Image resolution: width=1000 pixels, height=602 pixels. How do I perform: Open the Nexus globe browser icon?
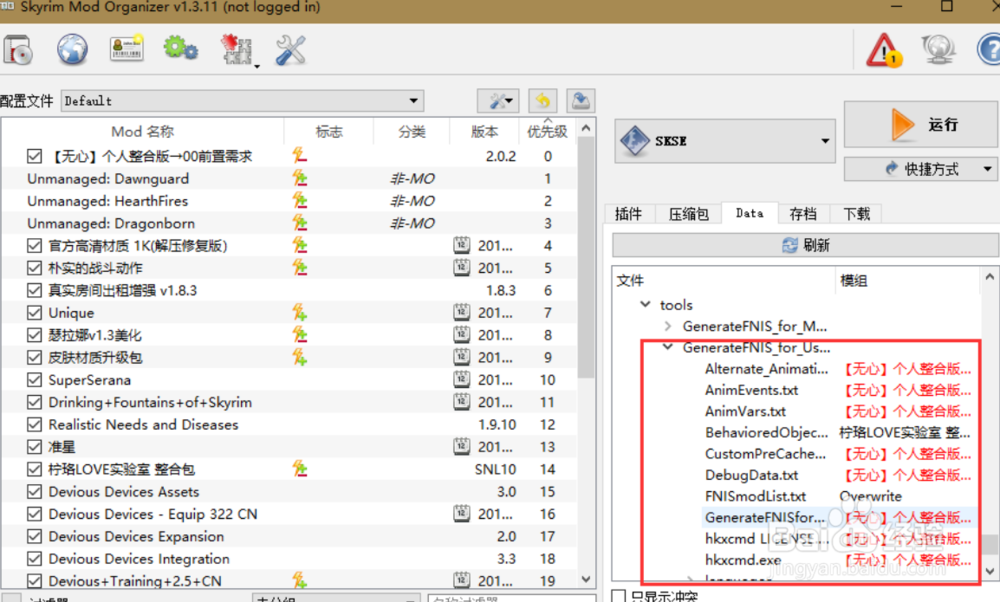(x=72, y=50)
